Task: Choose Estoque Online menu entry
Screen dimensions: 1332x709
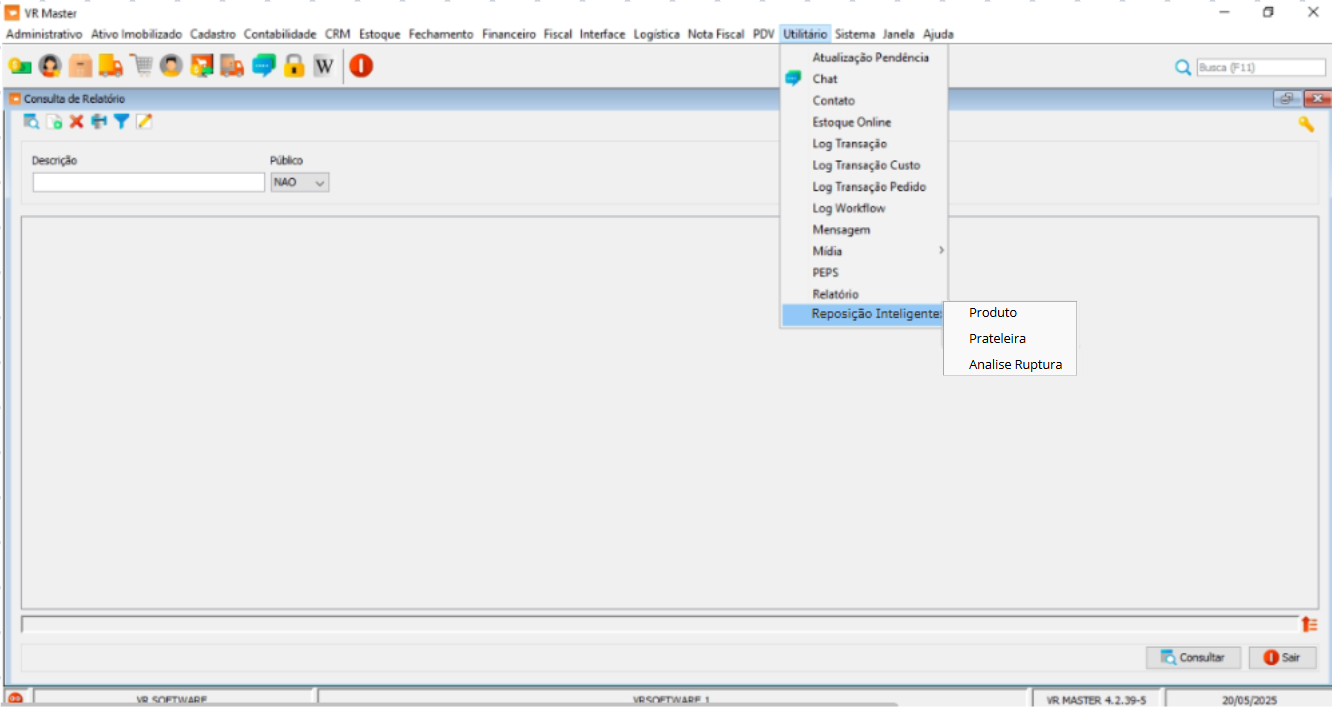Action: 851,122
